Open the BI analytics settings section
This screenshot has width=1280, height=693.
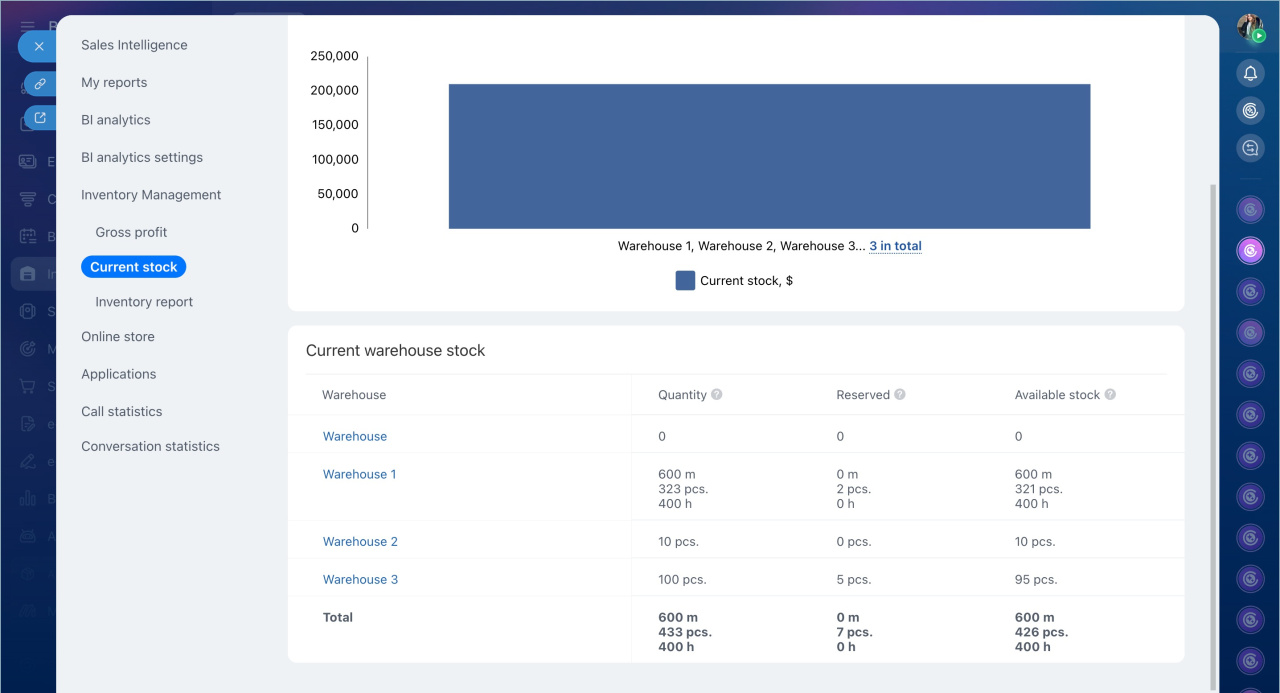tap(142, 157)
